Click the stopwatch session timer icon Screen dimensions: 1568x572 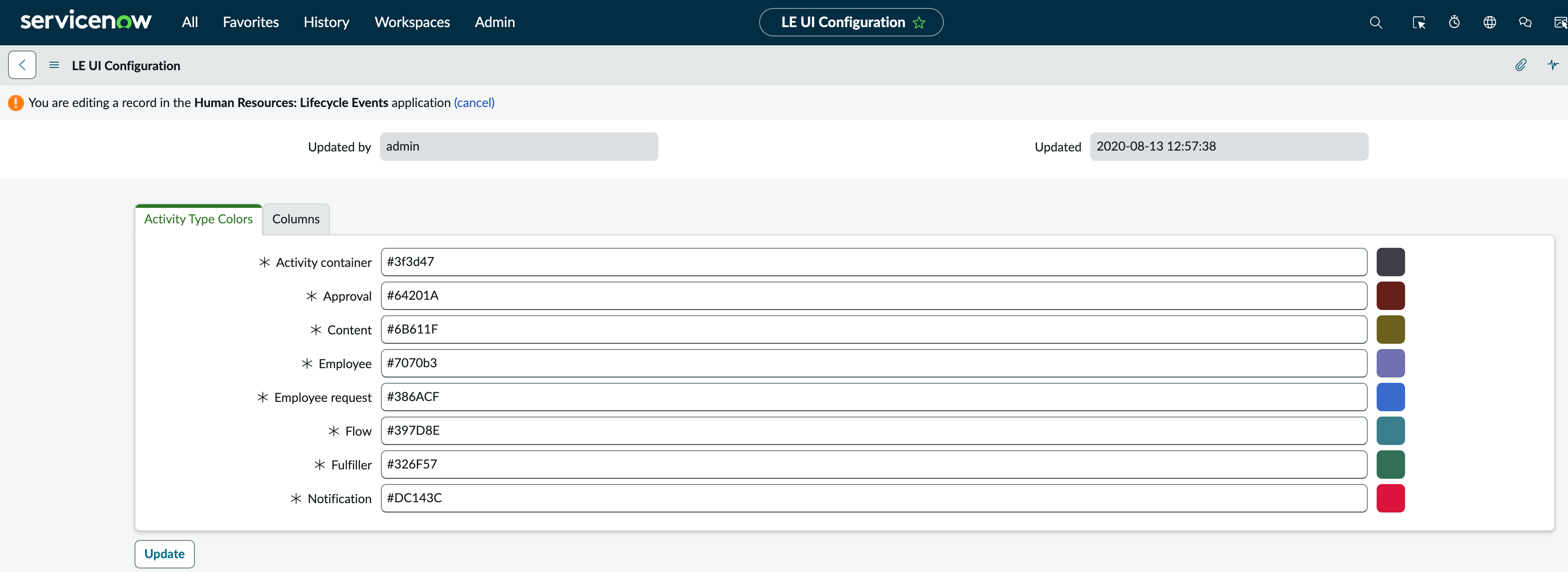pyautogui.click(x=1454, y=23)
